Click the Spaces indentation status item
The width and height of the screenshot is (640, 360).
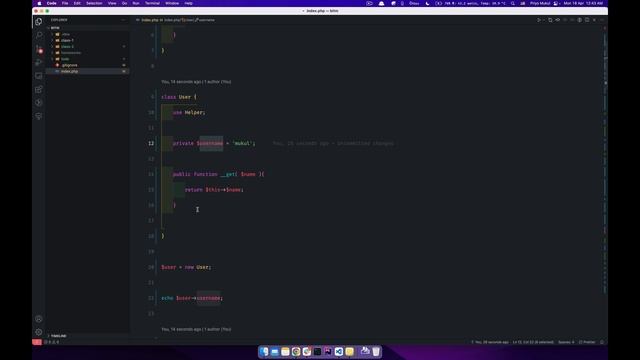566,342
